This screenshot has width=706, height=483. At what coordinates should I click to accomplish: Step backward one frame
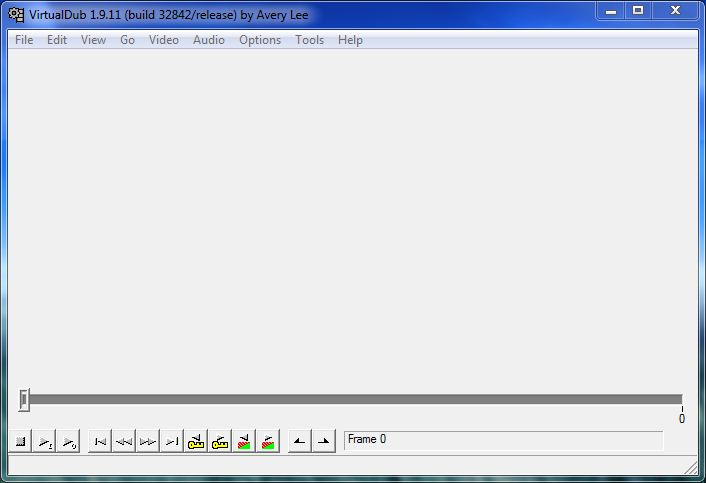pyautogui.click(x=124, y=441)
